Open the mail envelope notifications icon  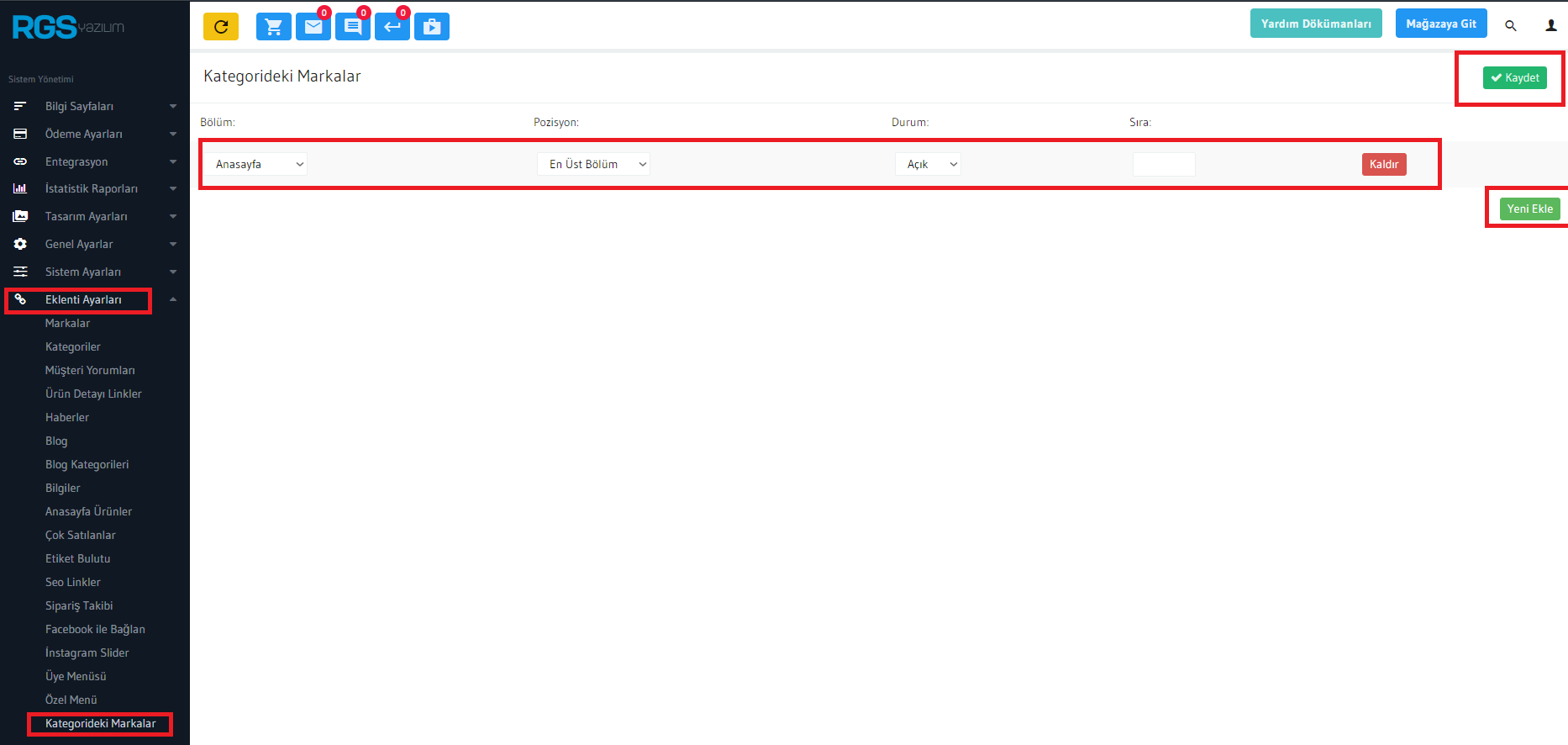[313, 27]
